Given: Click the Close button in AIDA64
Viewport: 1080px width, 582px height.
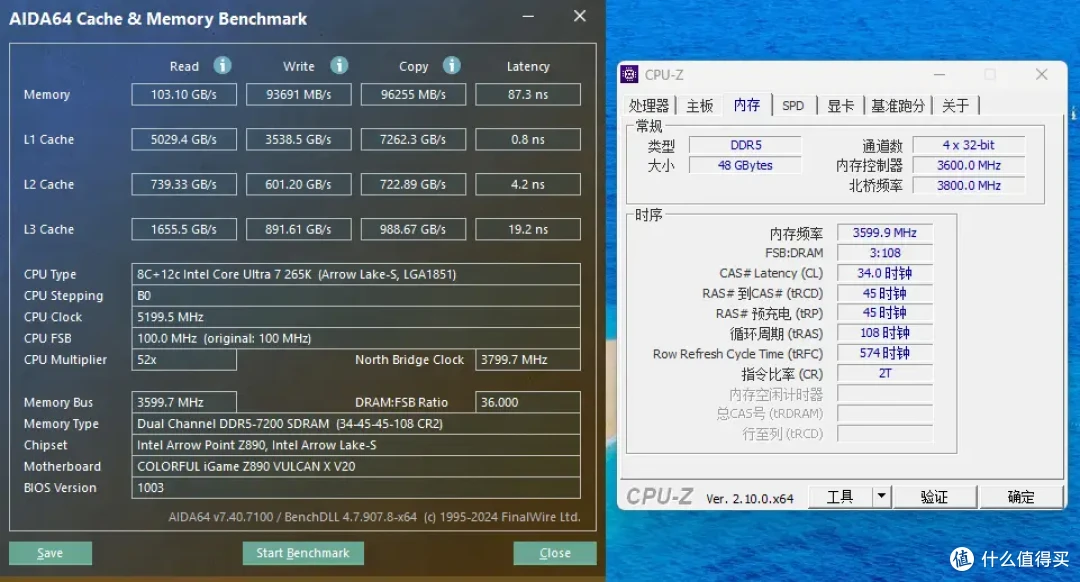Looking at the screenshot, I should pos(554,553).
